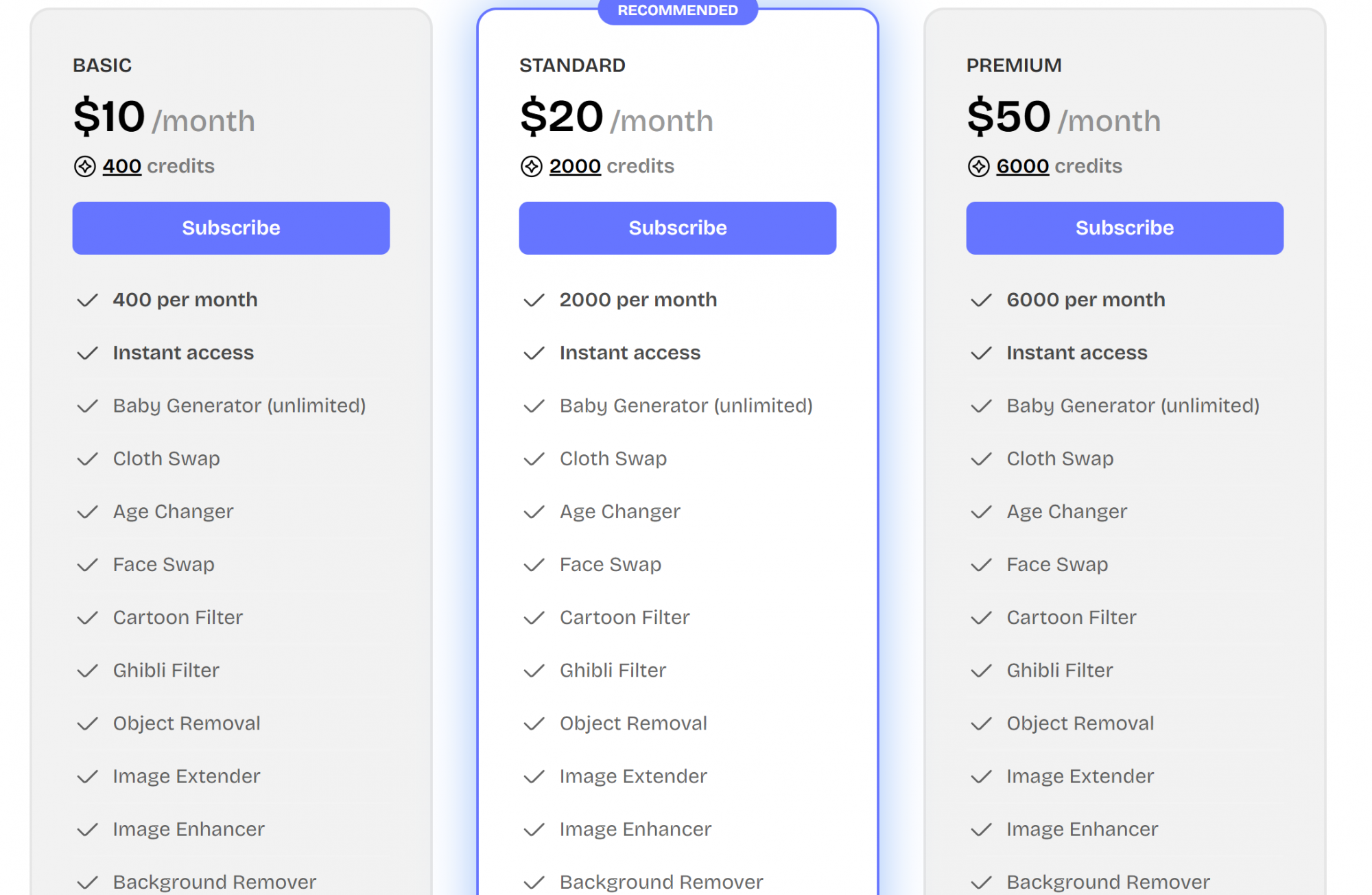This screenshot has height=895, width=1372.
Task: Click the Basic plan Subscribe button
Action: point(231,228)
